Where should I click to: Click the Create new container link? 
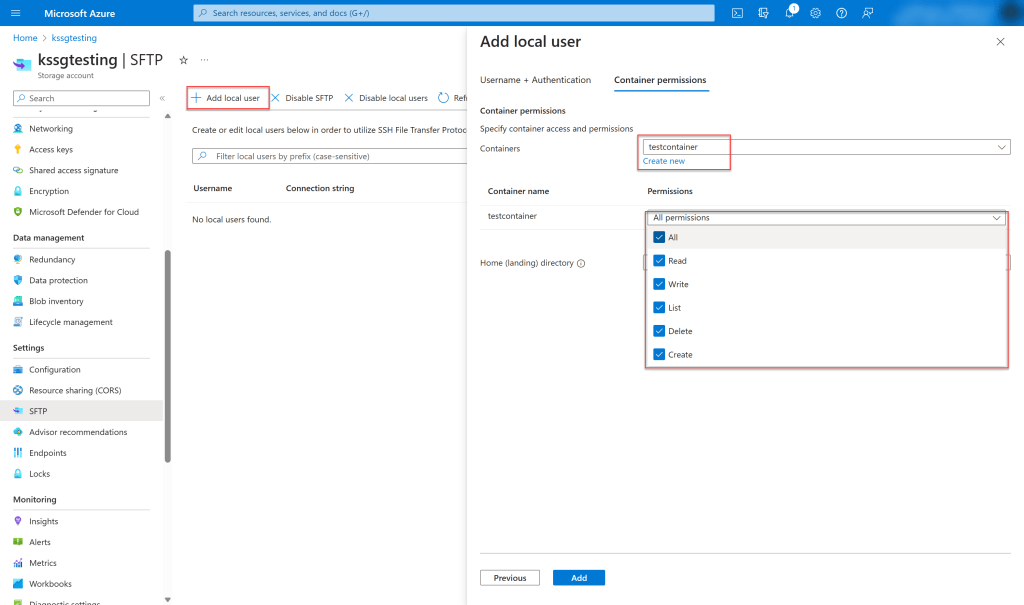[x=664, y=161]
